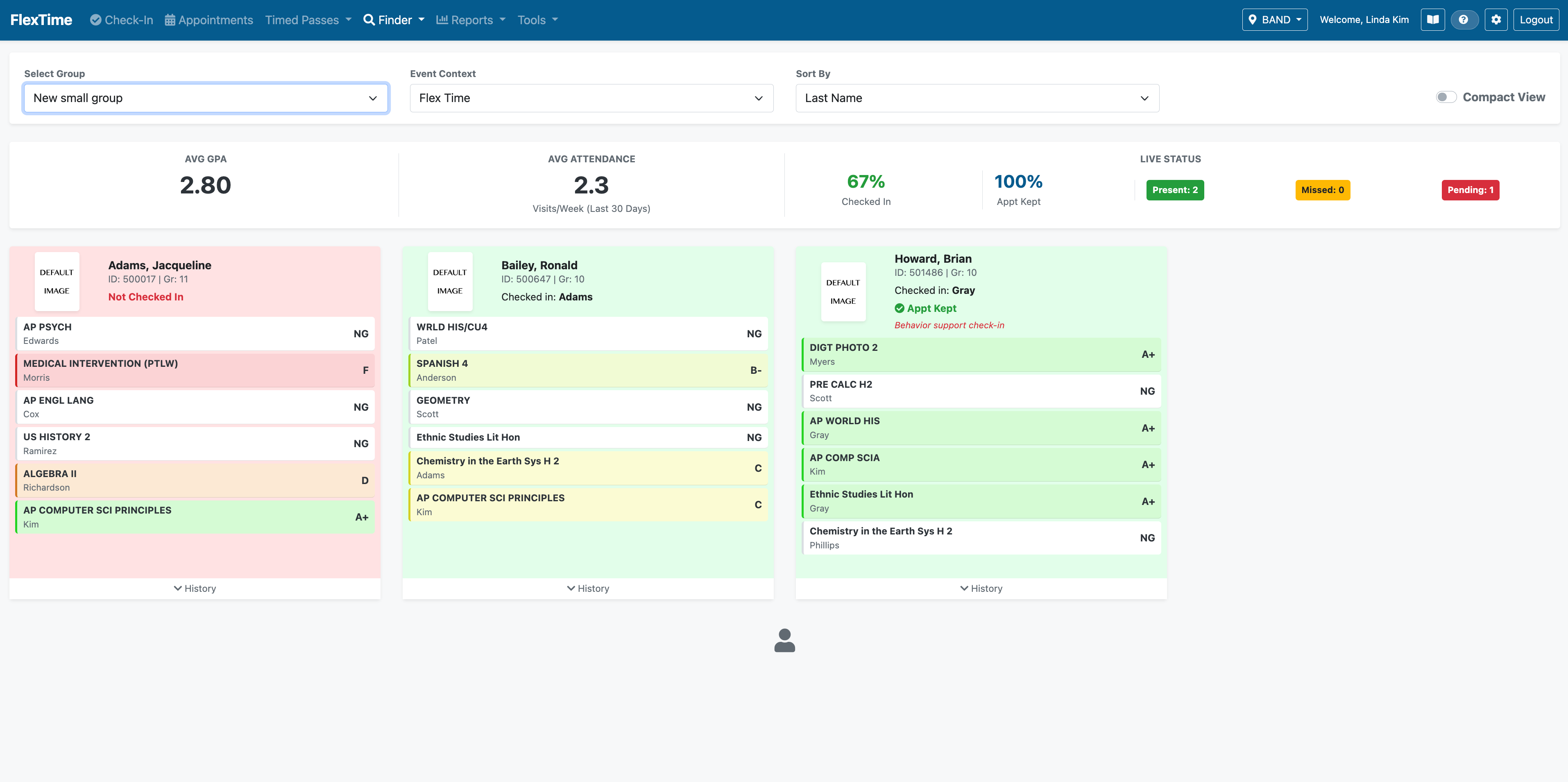Select the AP COMP SCIA course row
Viewport: 1568px width, 782px height.
click(981, 465)
